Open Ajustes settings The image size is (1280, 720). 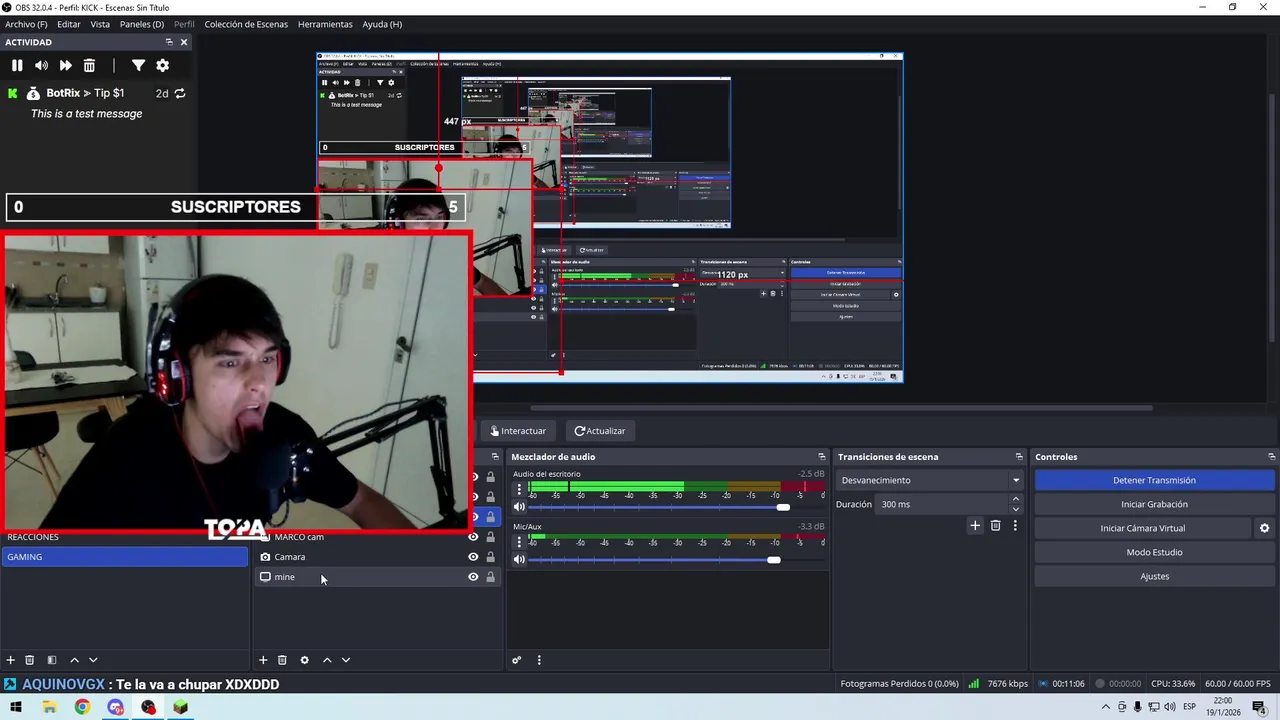pos(1154,576)
